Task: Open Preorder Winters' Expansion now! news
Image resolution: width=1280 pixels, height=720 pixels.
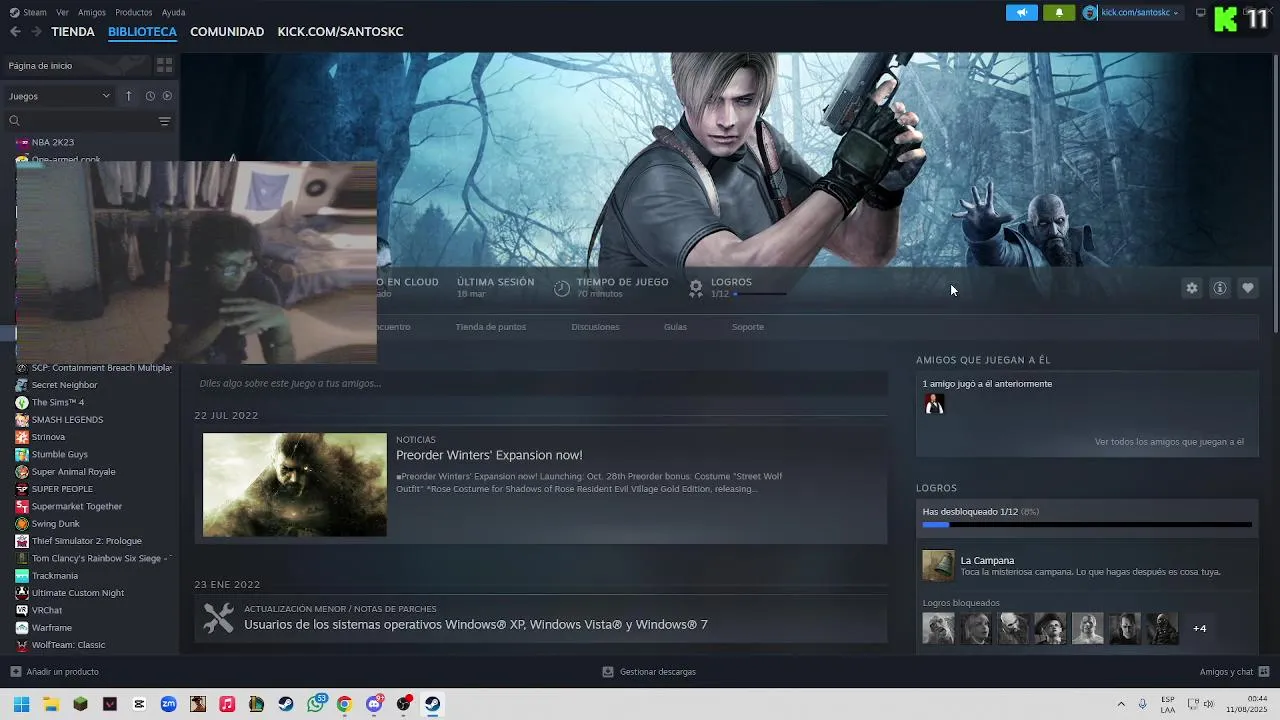Action: [489, 455]
